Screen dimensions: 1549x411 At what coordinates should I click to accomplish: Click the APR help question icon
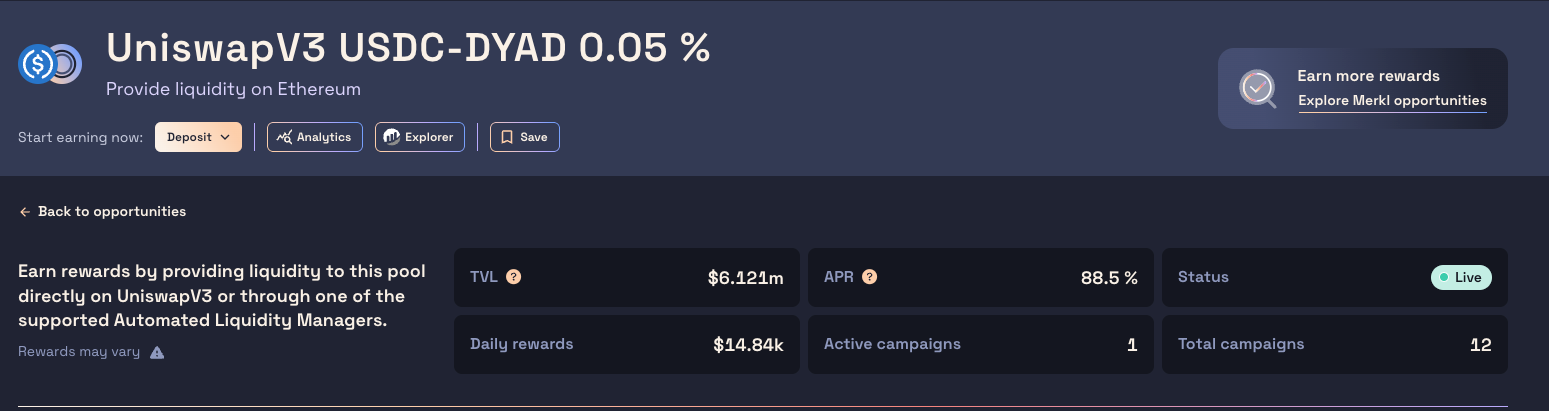click(869, 277)
